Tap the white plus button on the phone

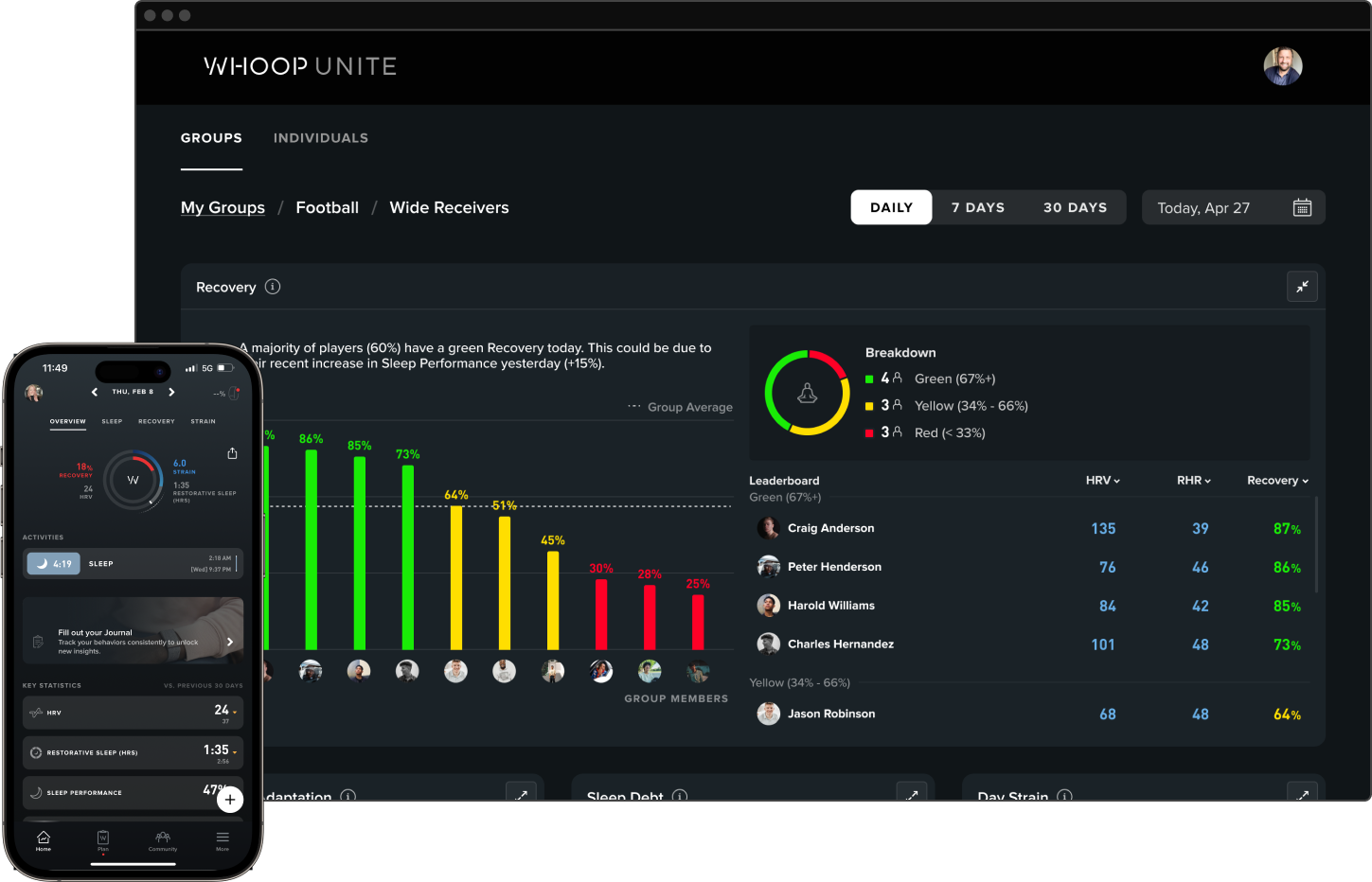(x=230, y=800)
